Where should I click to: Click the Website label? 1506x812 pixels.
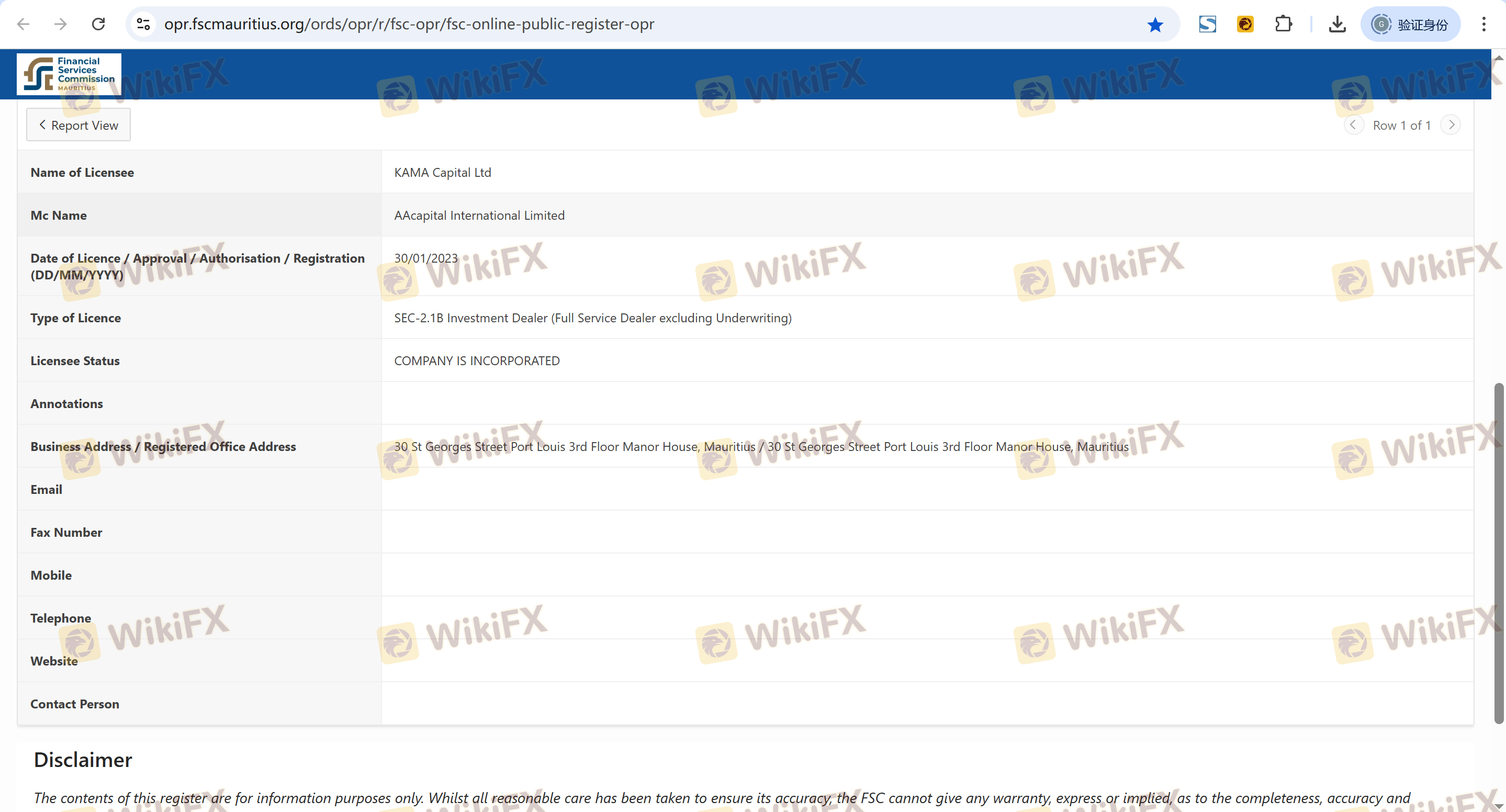[54, 661]
